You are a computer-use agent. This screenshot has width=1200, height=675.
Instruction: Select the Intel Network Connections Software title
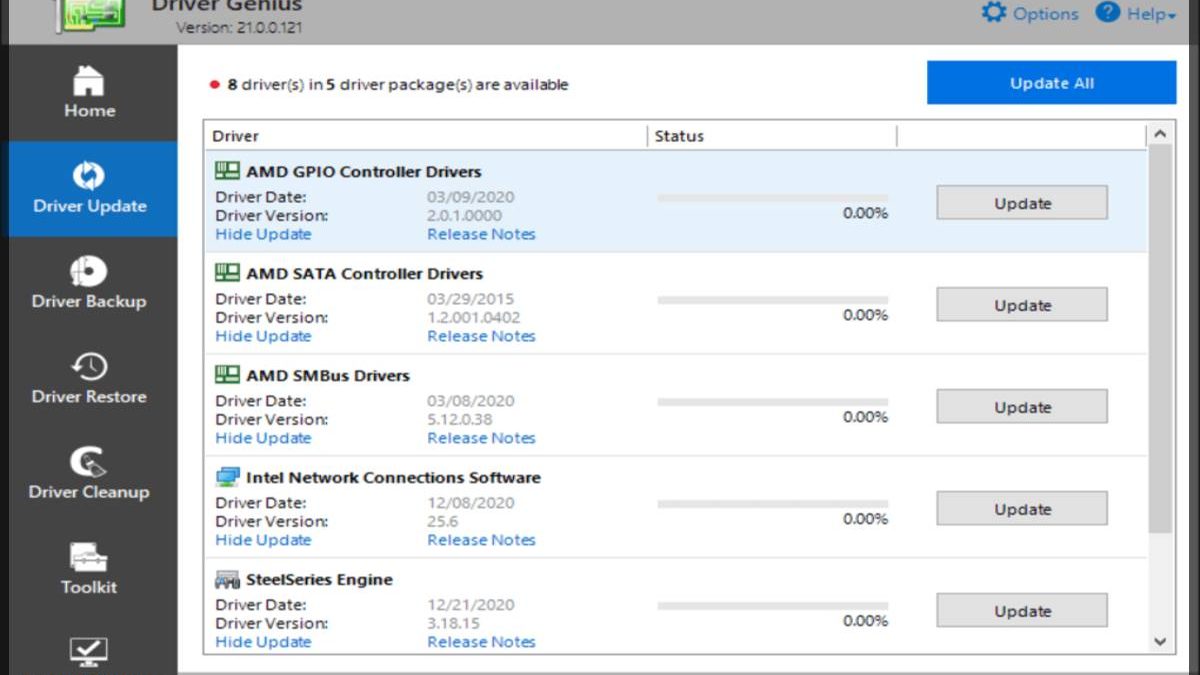pyautogui.click(x=393, y=478)
